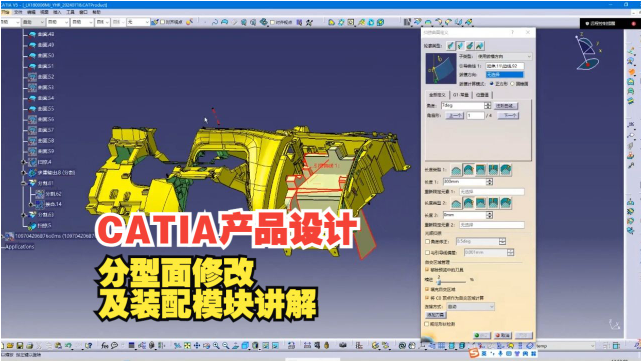Expand the 多重输出.8 (分割) tree node
This screenshot has width=643, height=364.
[24, 173]
